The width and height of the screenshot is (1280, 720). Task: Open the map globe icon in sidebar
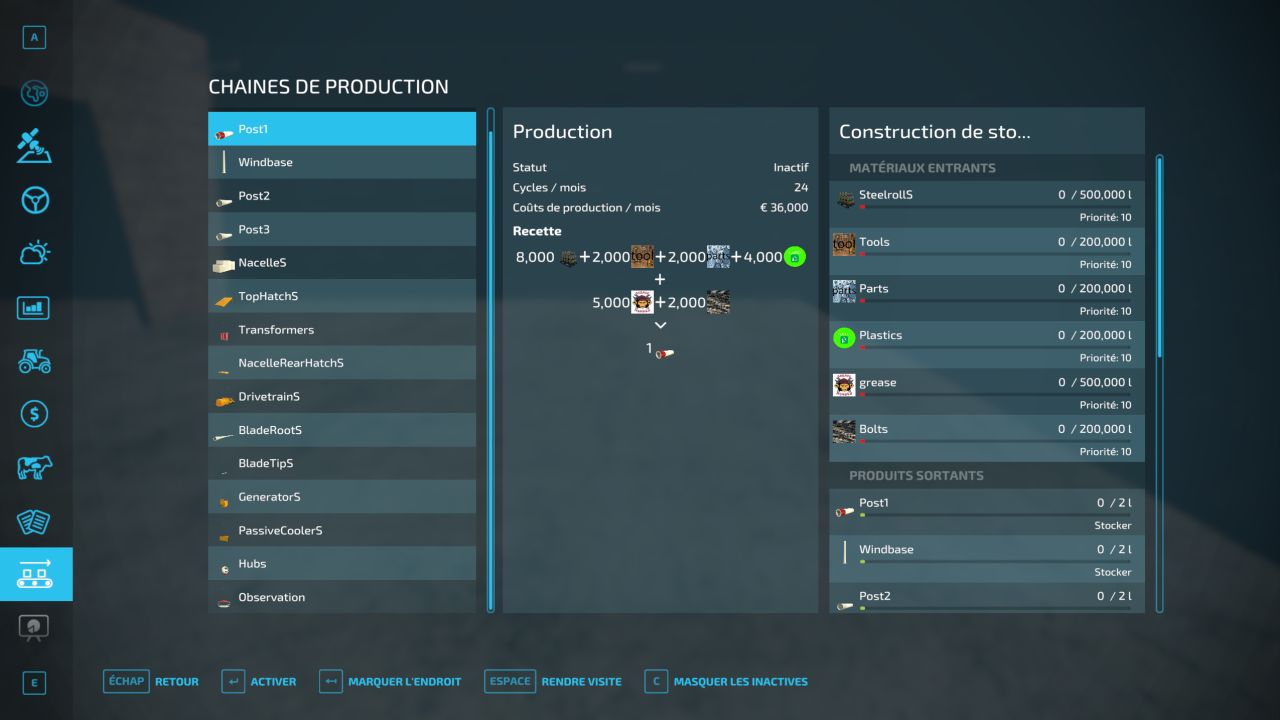(34, 93)
